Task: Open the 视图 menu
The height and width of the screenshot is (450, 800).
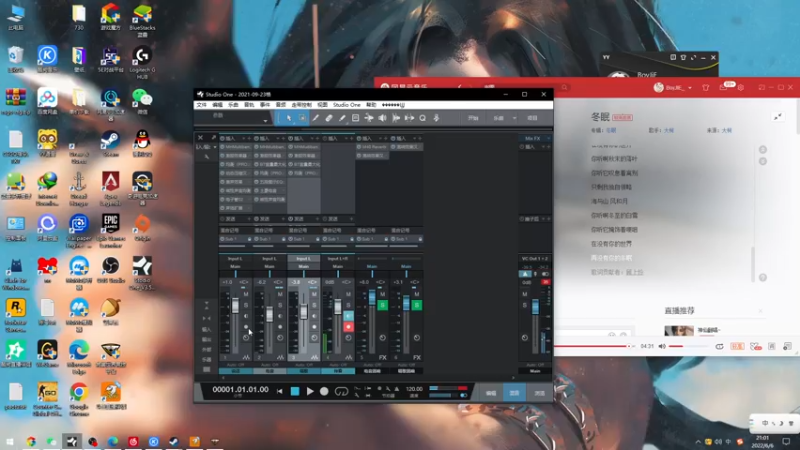Action: (322, 105)
